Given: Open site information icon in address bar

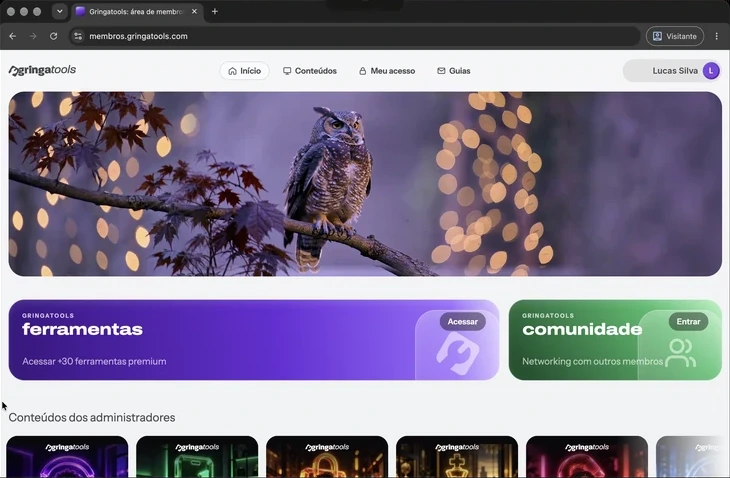Looking at the screenshot, I should click(78, 36).
